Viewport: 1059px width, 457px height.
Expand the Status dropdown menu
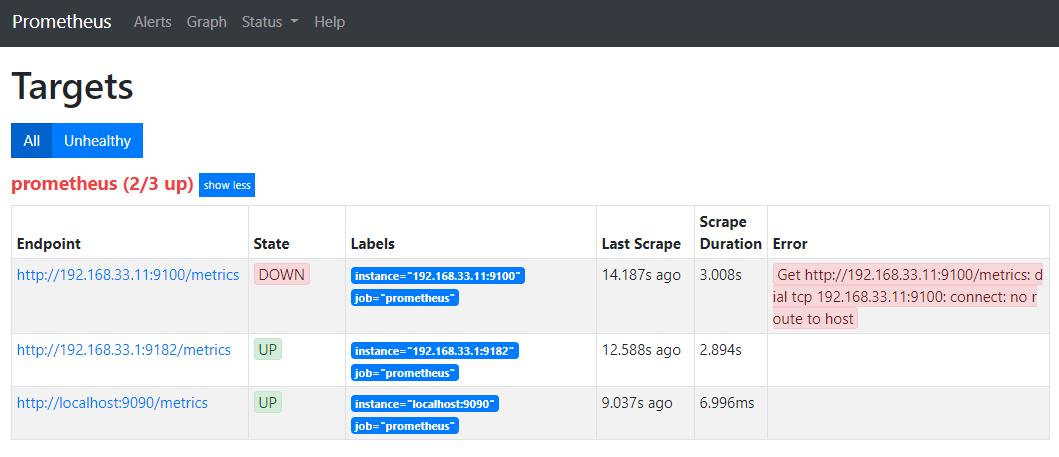tap(270, 22)
